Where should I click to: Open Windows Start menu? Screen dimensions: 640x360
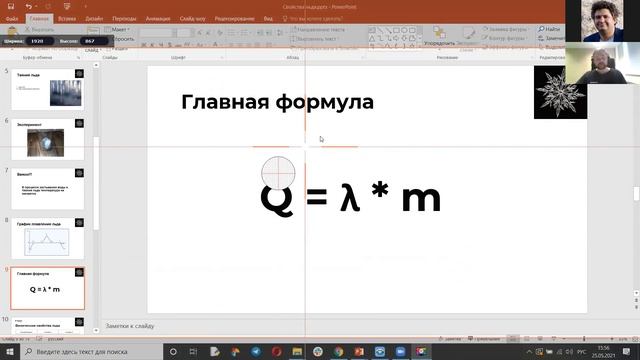(x=9, y=351)
